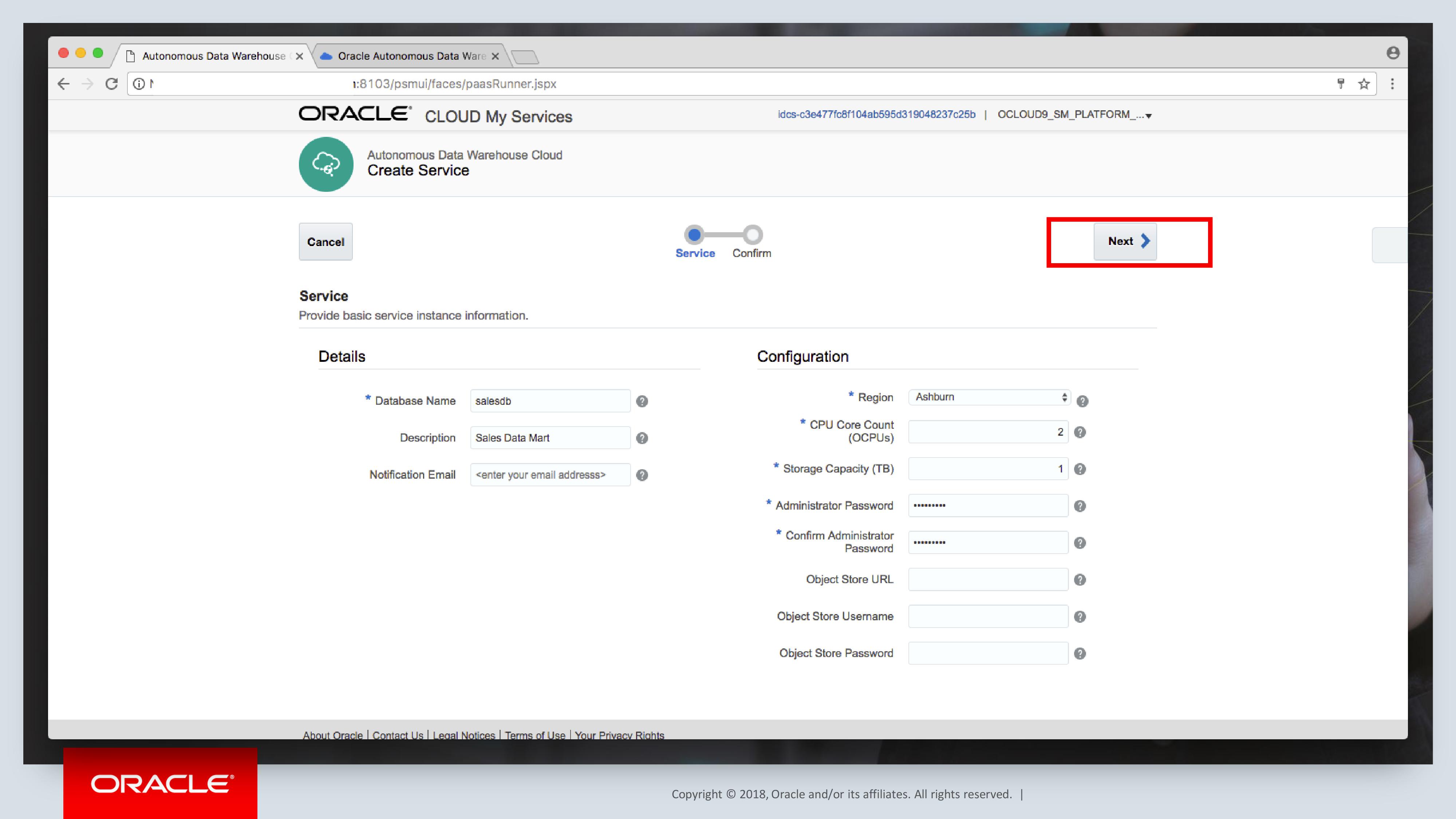Open the help icon for Administrator Password
This screenshot has width=1456, height=819.
coord(1080,506)
